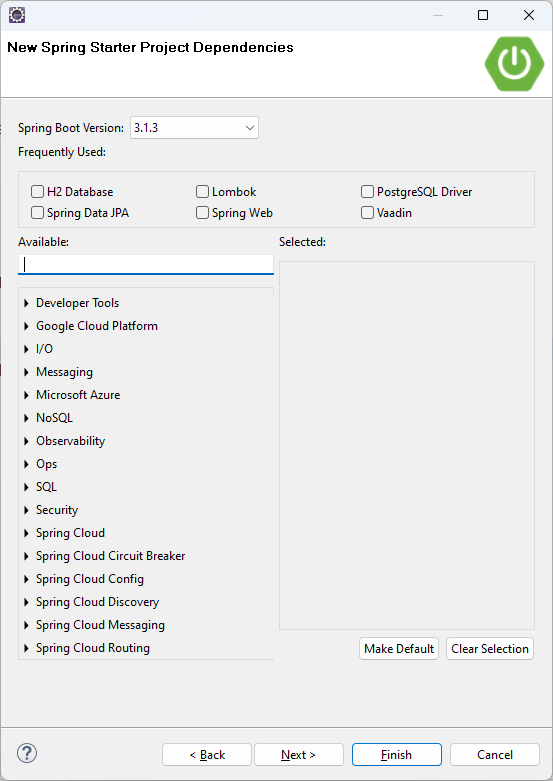Select the Google Cloud Platform label
This screenshot has height=781, width=553.
(97, 326)
